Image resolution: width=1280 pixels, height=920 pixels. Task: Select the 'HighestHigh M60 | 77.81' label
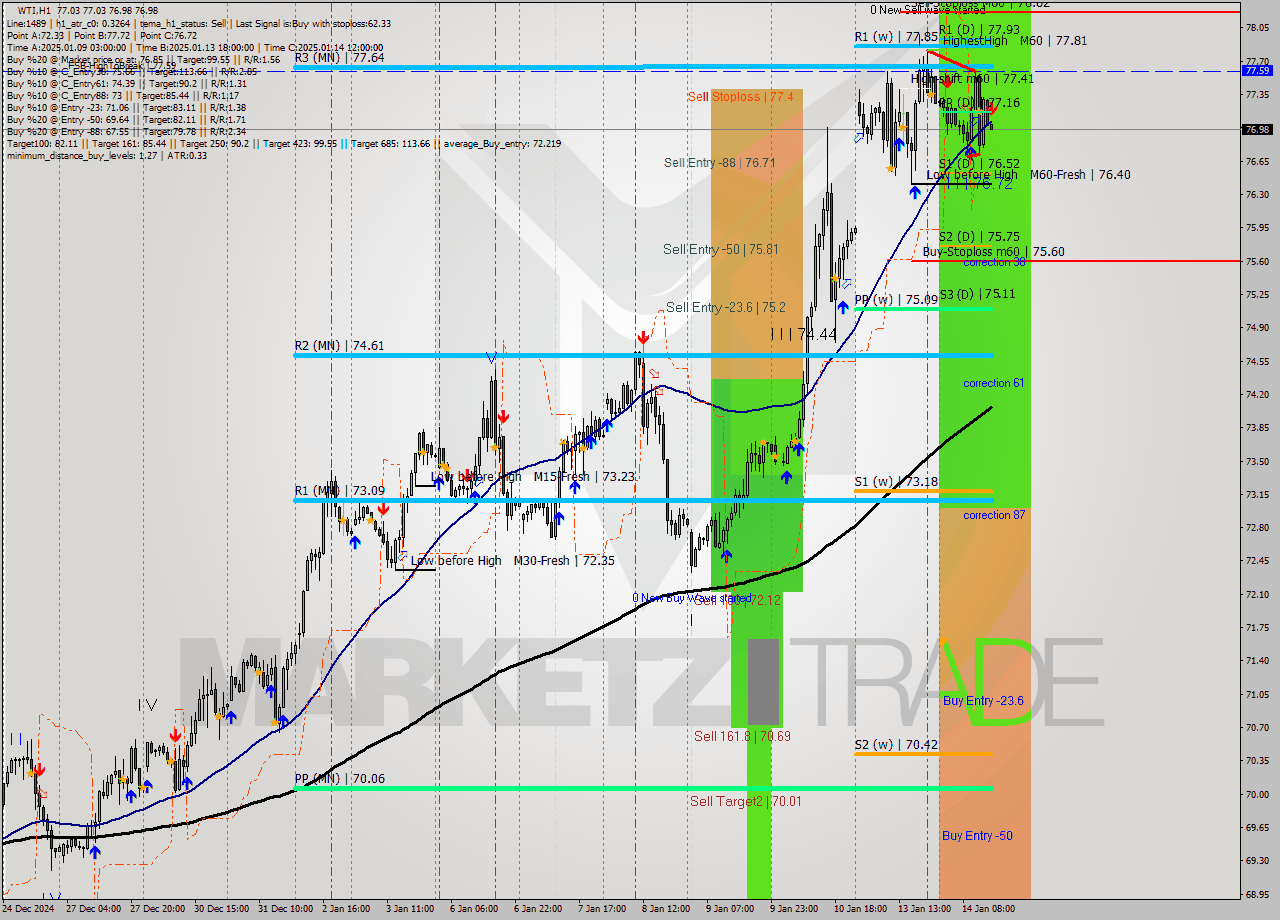coord(1014,41)
